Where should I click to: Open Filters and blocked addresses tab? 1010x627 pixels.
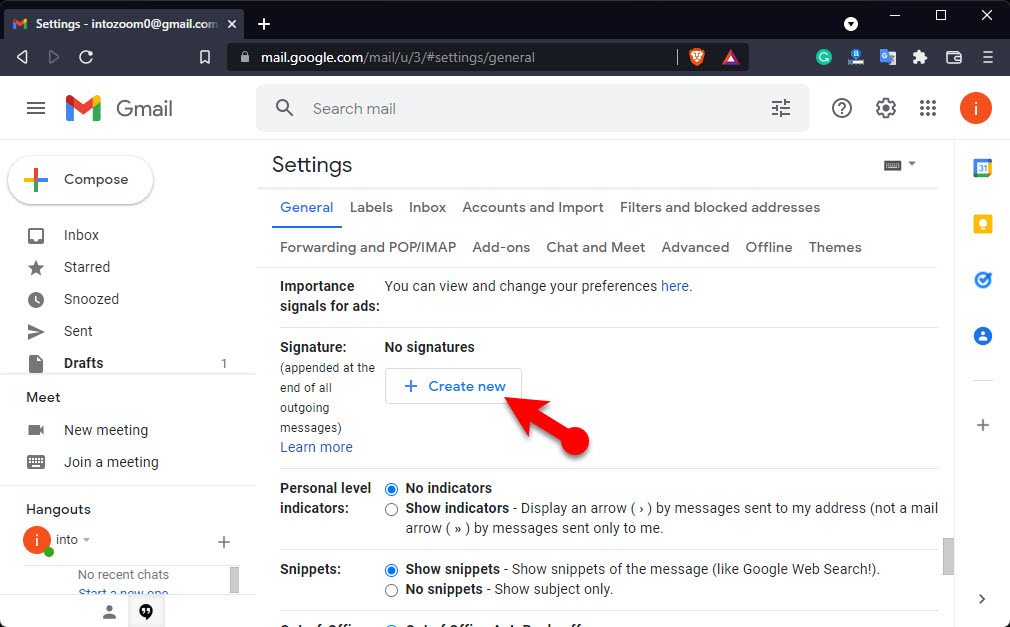coord(719,207)
